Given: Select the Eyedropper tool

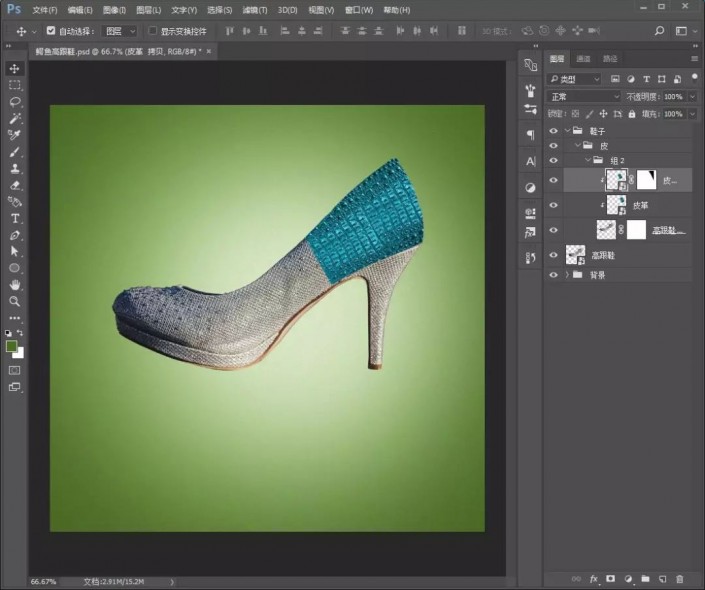Looking at the screenshot, I should [14, 135].
